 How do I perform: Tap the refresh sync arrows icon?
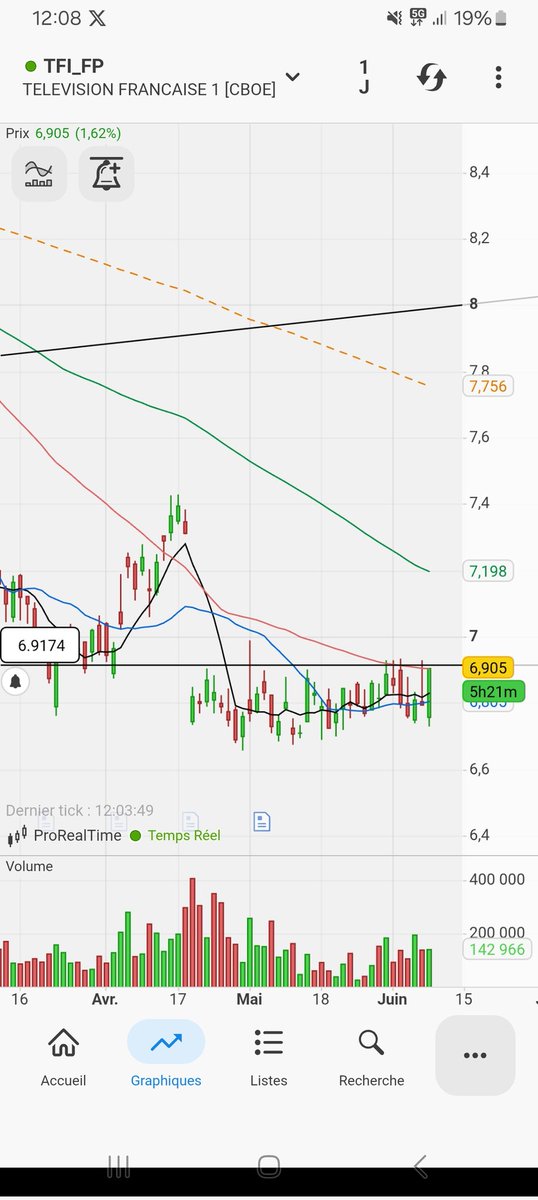pyautogui.click(x=431, y=78)
